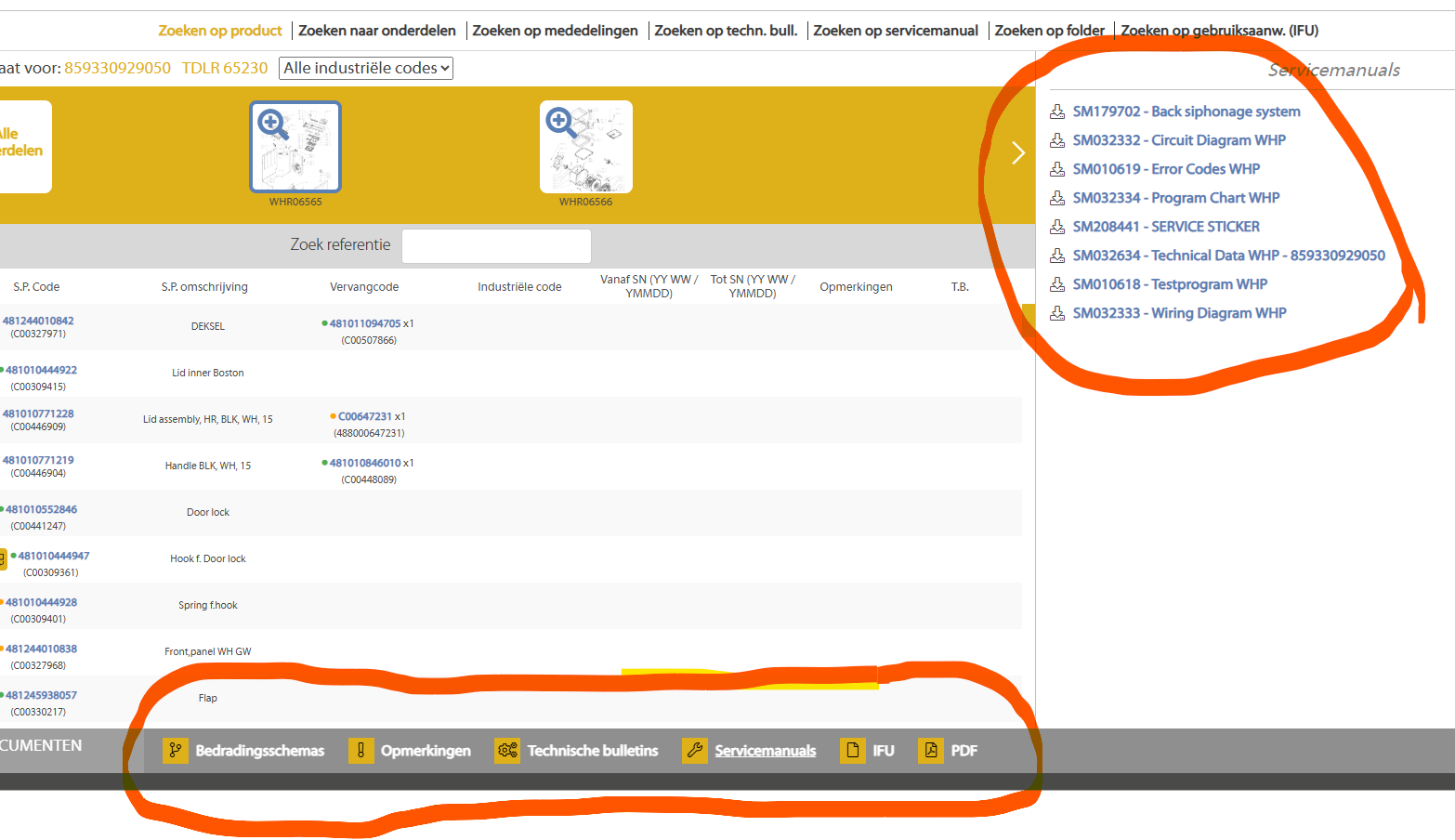Image resolution: width=1455 pixels, height=840 pixels.
Task: Click the product code 859330929050 link
Action: pos(118,68)
